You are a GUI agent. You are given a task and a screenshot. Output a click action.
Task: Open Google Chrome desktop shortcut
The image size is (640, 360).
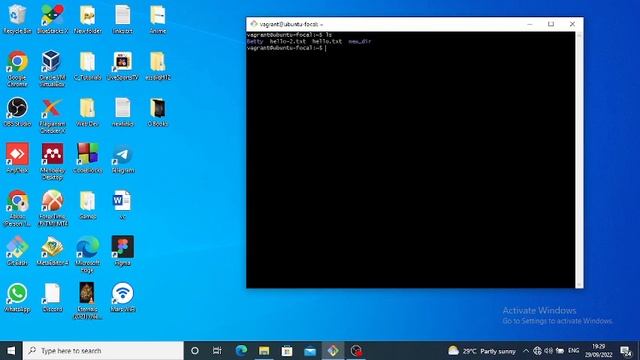point(17,68)
